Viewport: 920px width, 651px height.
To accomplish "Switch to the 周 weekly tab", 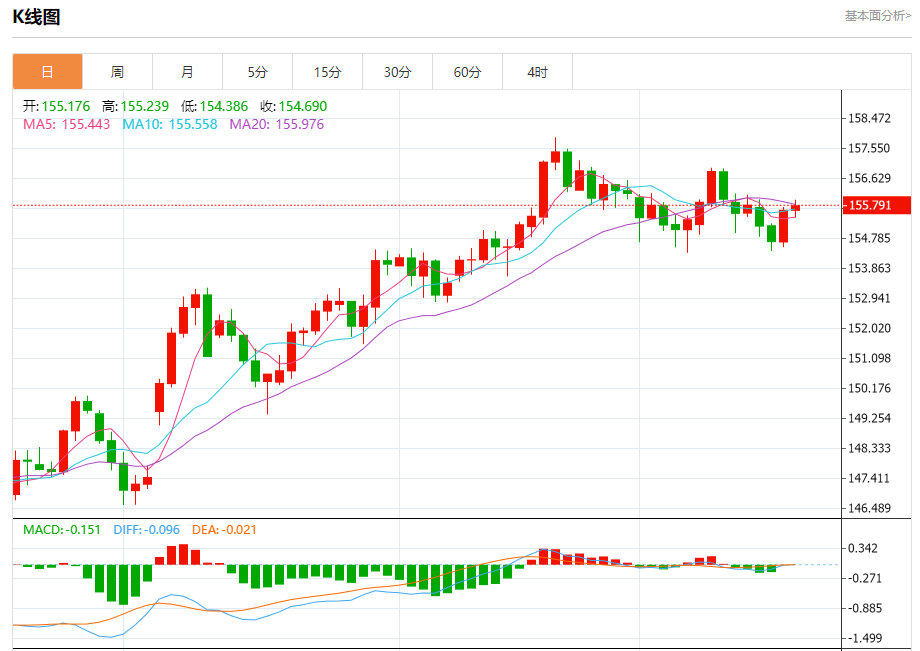I will coord(117,72).
